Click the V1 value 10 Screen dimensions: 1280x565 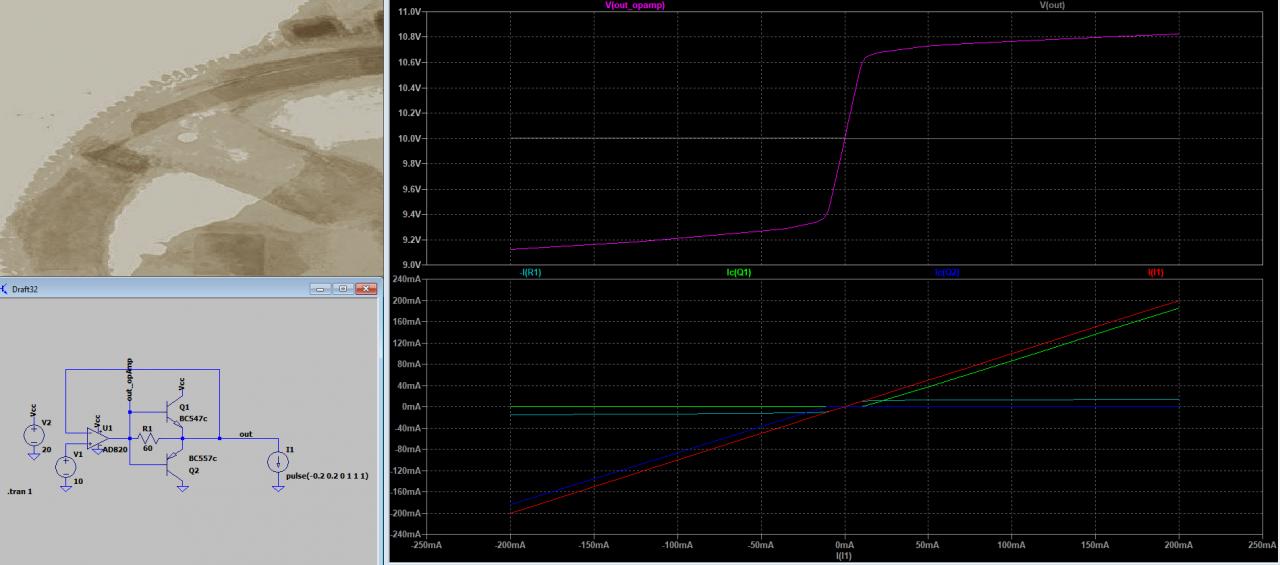coord(78,481)
